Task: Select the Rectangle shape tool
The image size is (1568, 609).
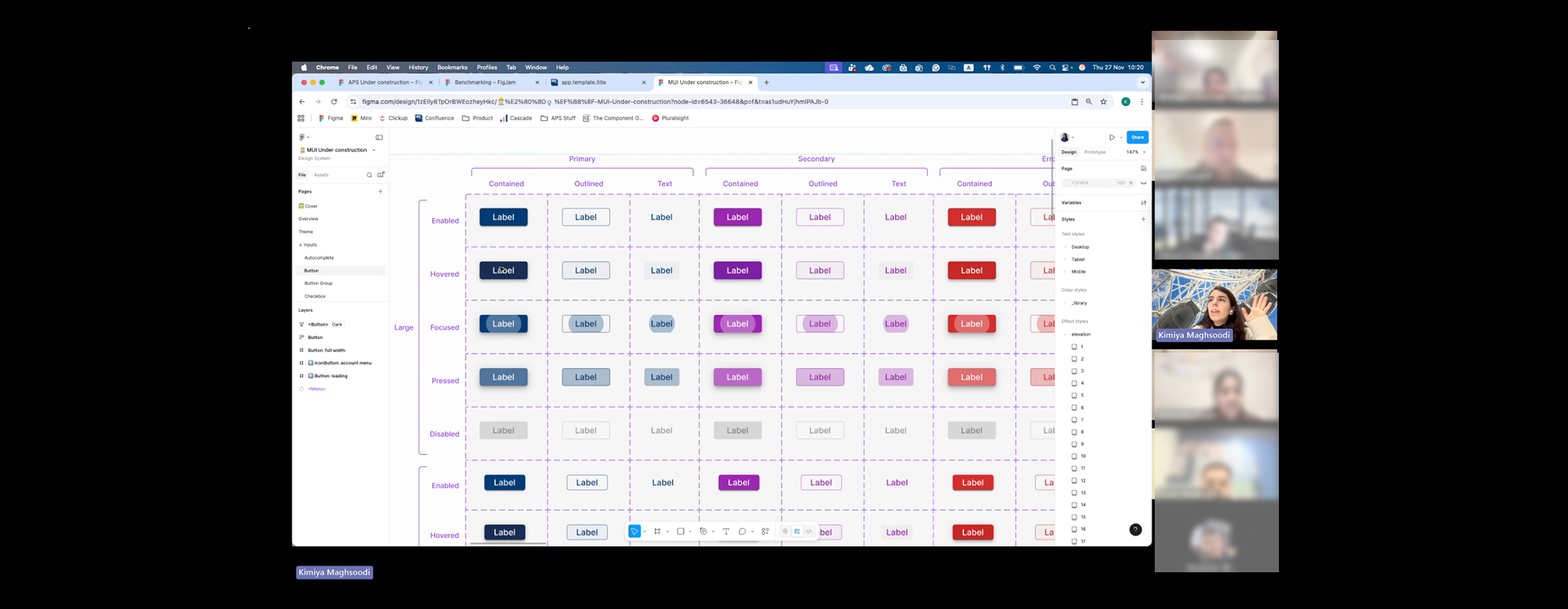Action: pyautogui.click(x=680, y=531)
